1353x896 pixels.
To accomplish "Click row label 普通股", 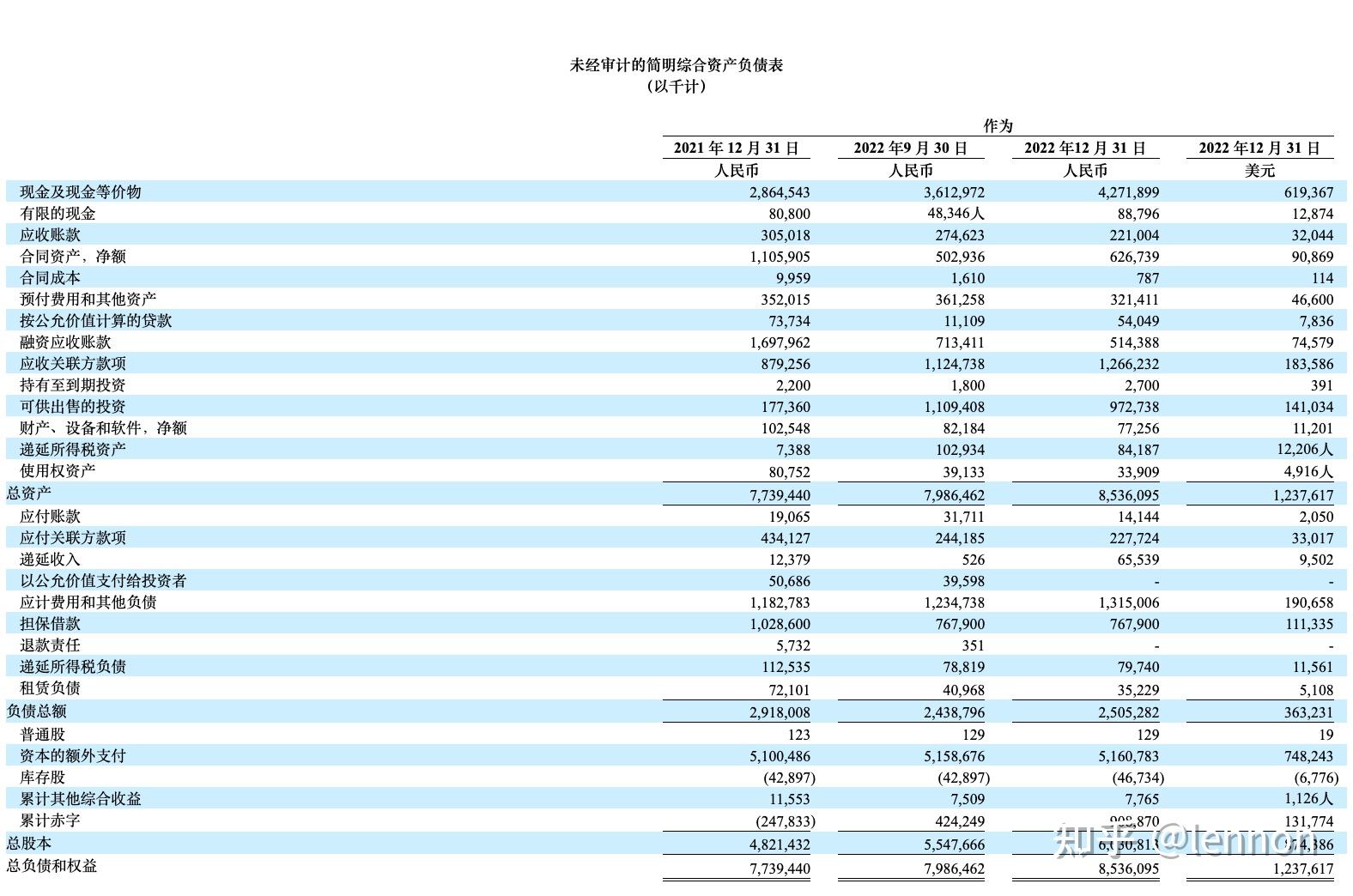I will pos(42,734).
